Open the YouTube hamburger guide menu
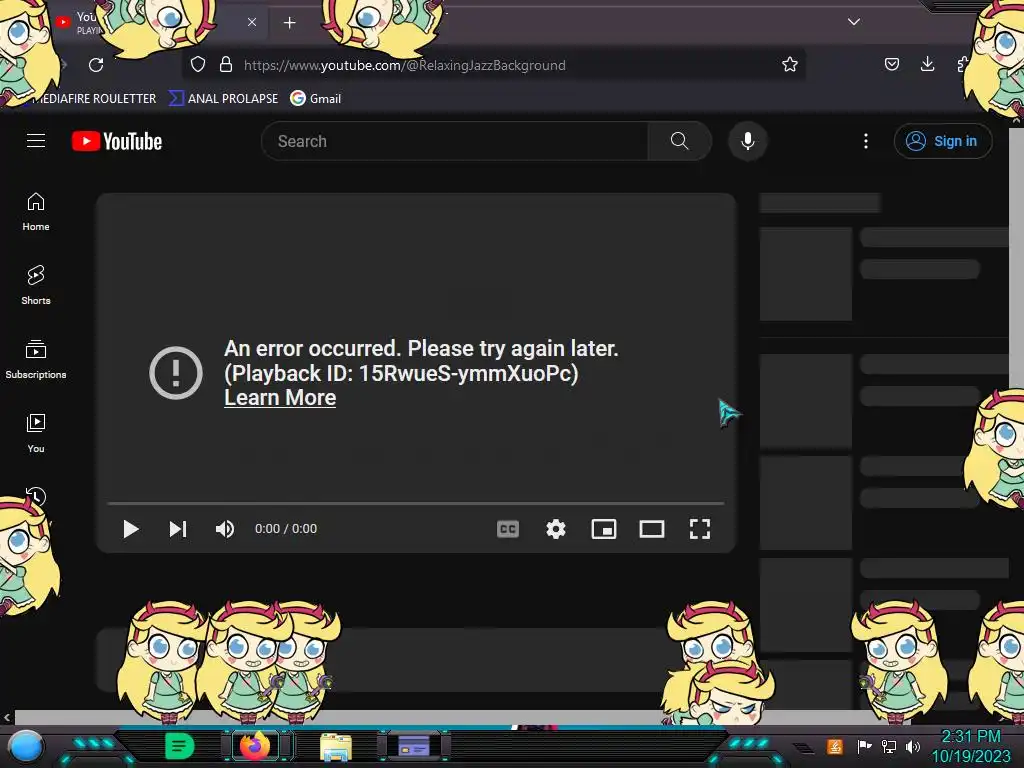1024x768 pixels. (36, 141)
